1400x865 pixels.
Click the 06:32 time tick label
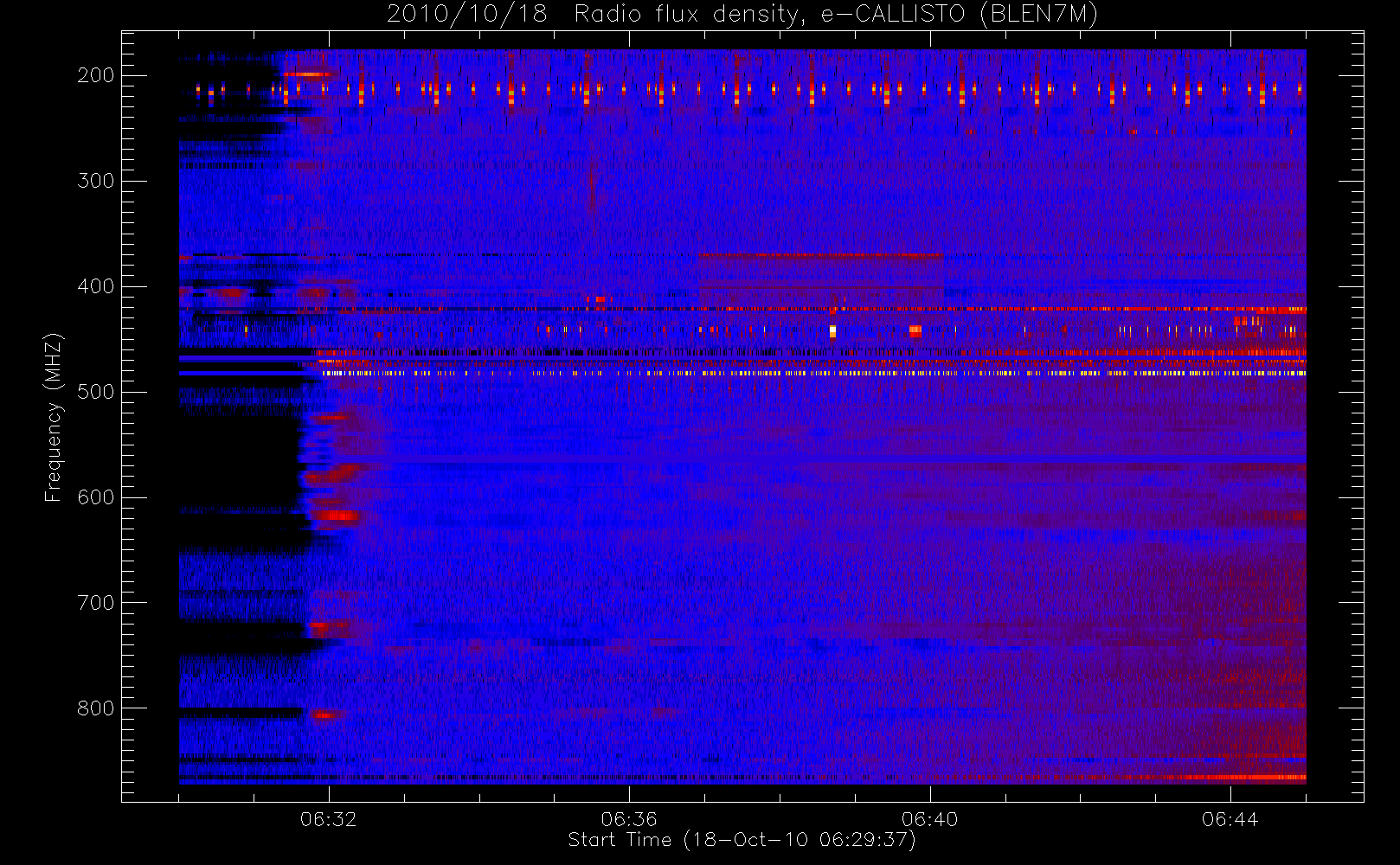click(x=329, y=819)
